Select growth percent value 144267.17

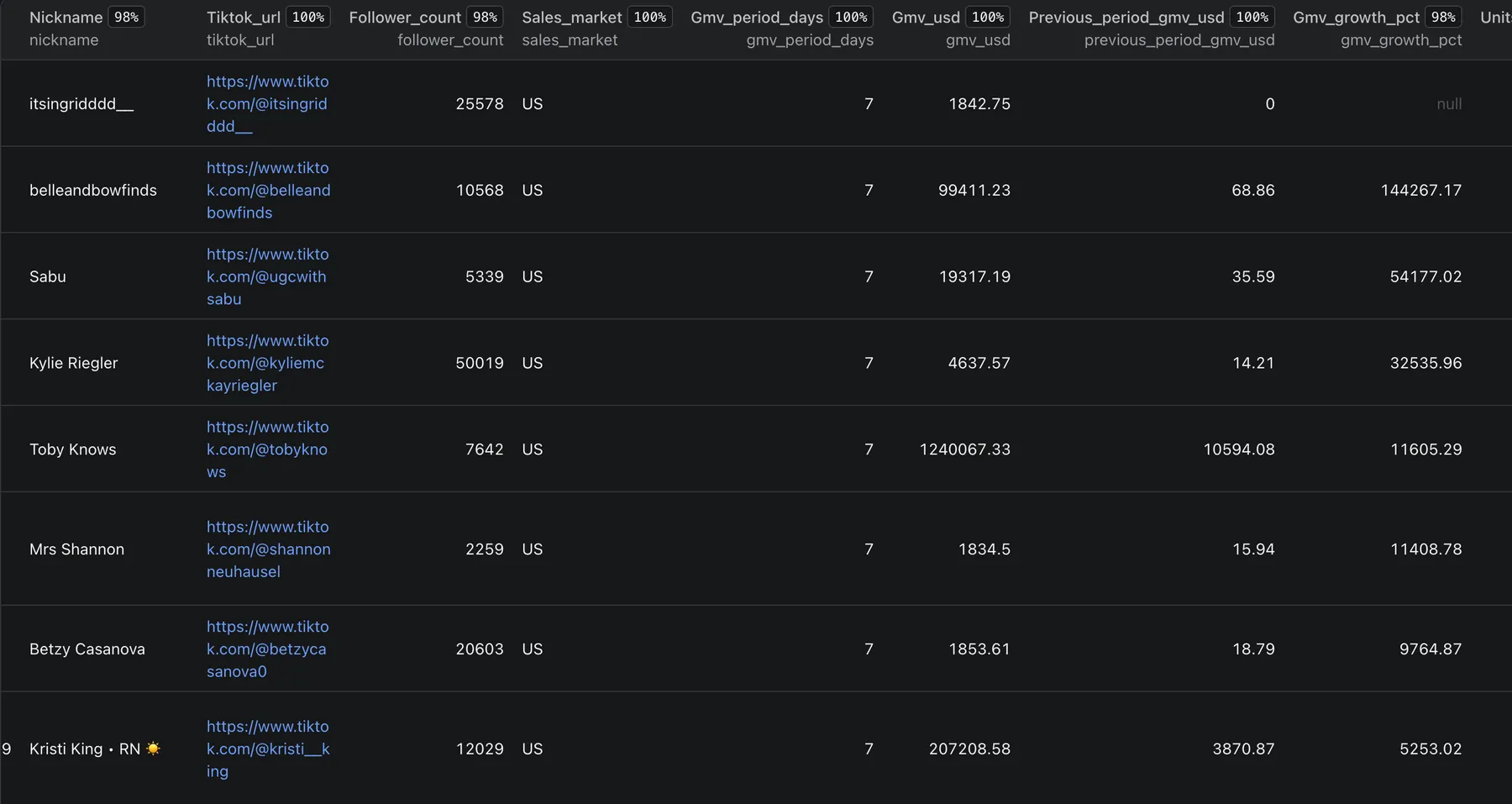point(1421,191)
